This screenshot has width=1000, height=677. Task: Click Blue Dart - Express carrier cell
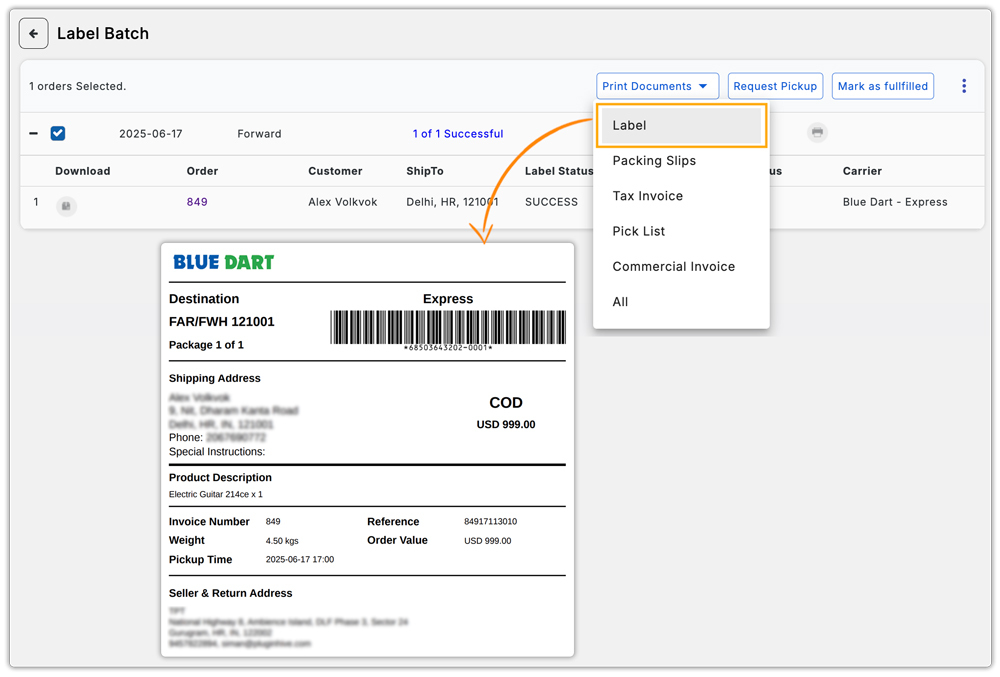tap(895, 202)
